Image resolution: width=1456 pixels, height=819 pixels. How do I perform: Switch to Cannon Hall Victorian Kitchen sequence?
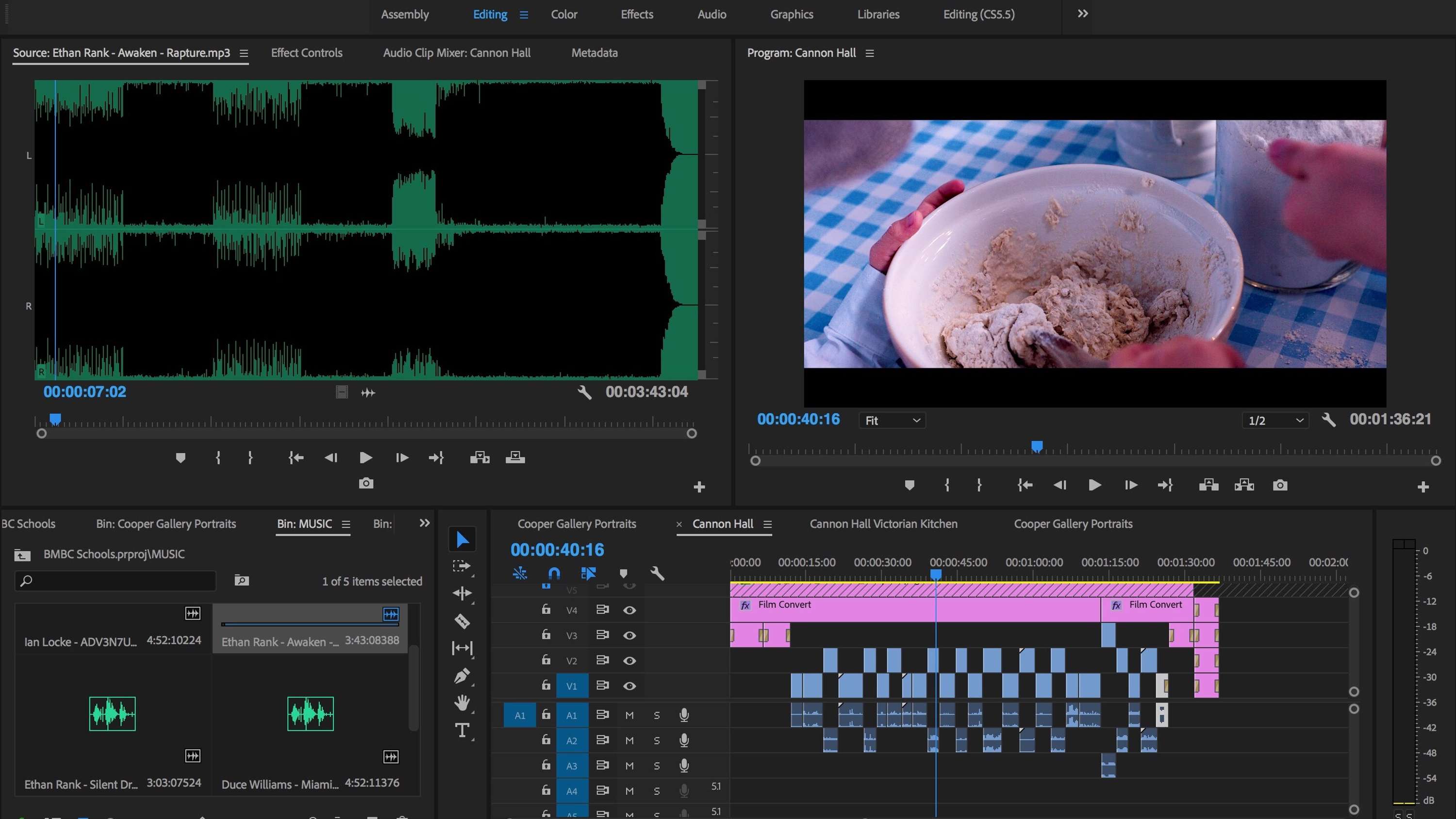click(883, 524)
